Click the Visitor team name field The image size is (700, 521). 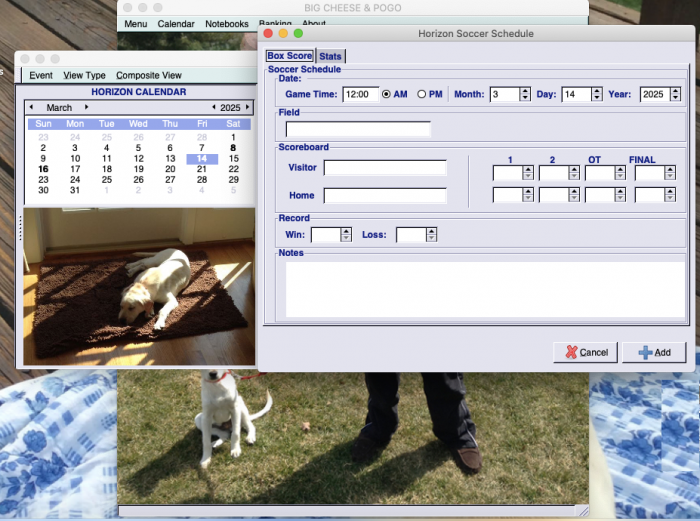click(385, 168)
